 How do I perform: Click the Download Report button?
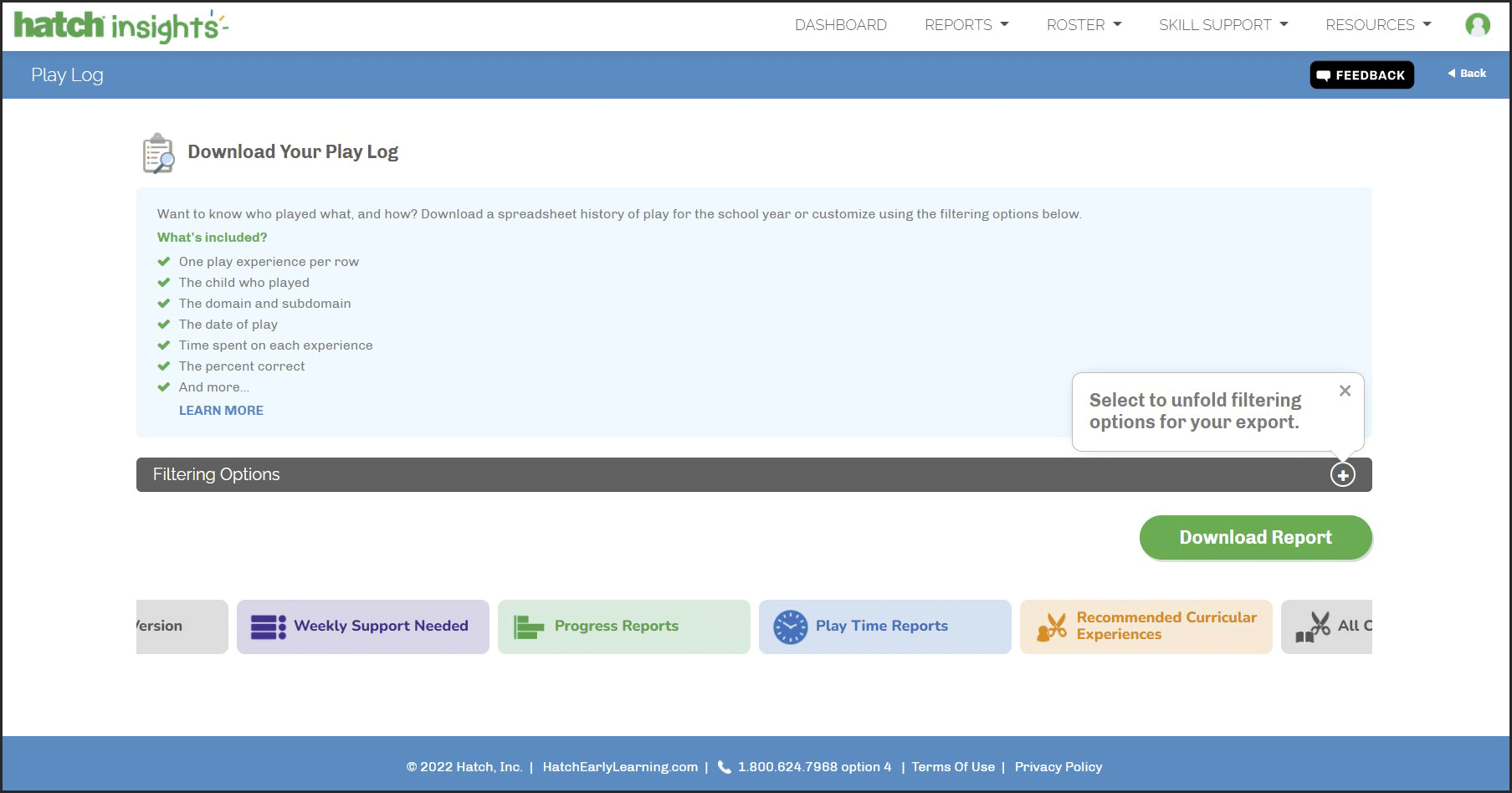coord(1255,537)
